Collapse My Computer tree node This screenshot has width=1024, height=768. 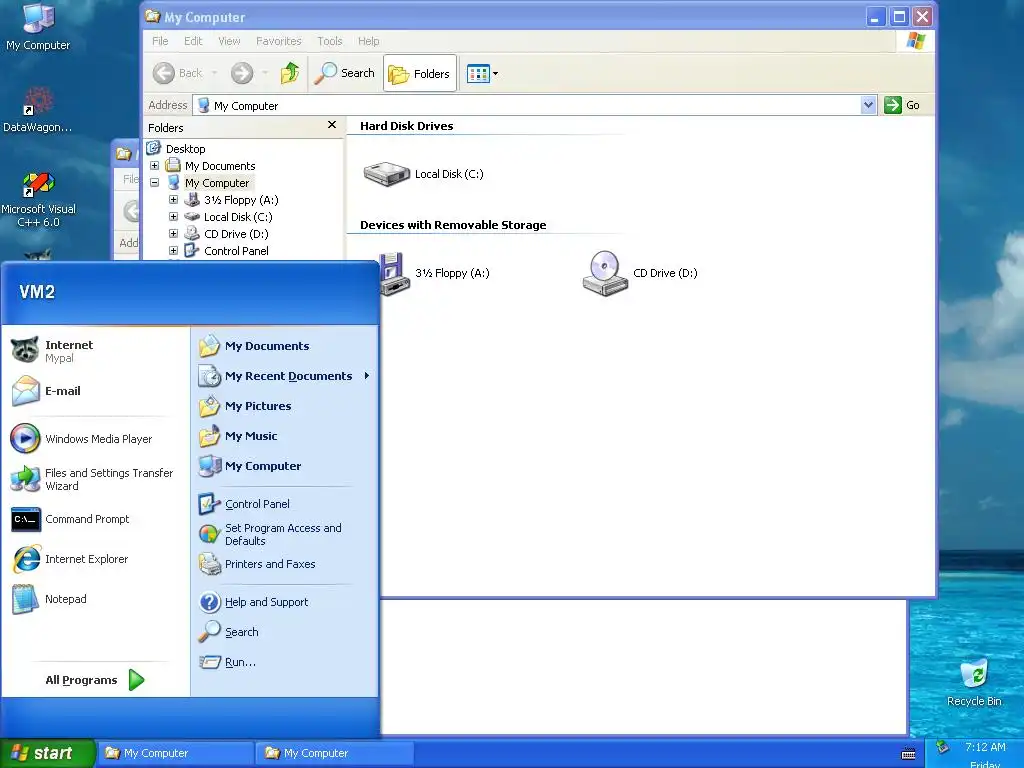tap(155, 183)
